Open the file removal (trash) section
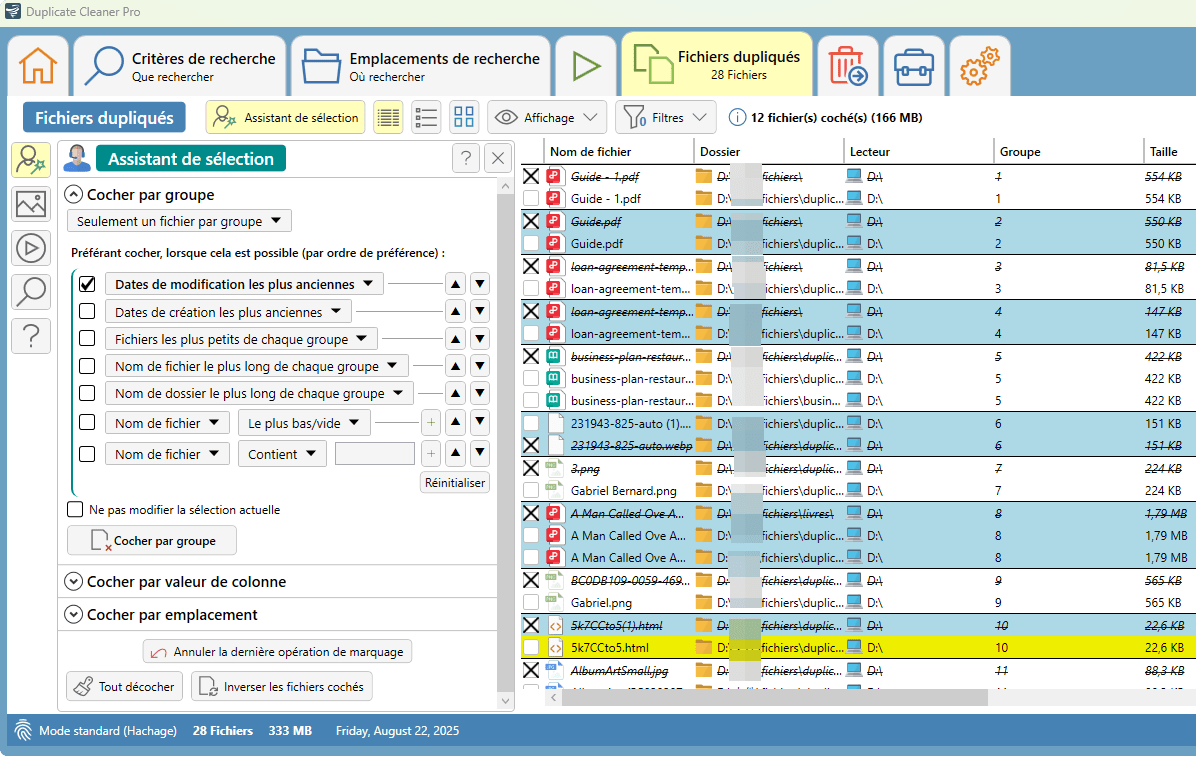The height and width of the screenshot is (758, 1196). [x=848, y=64]
